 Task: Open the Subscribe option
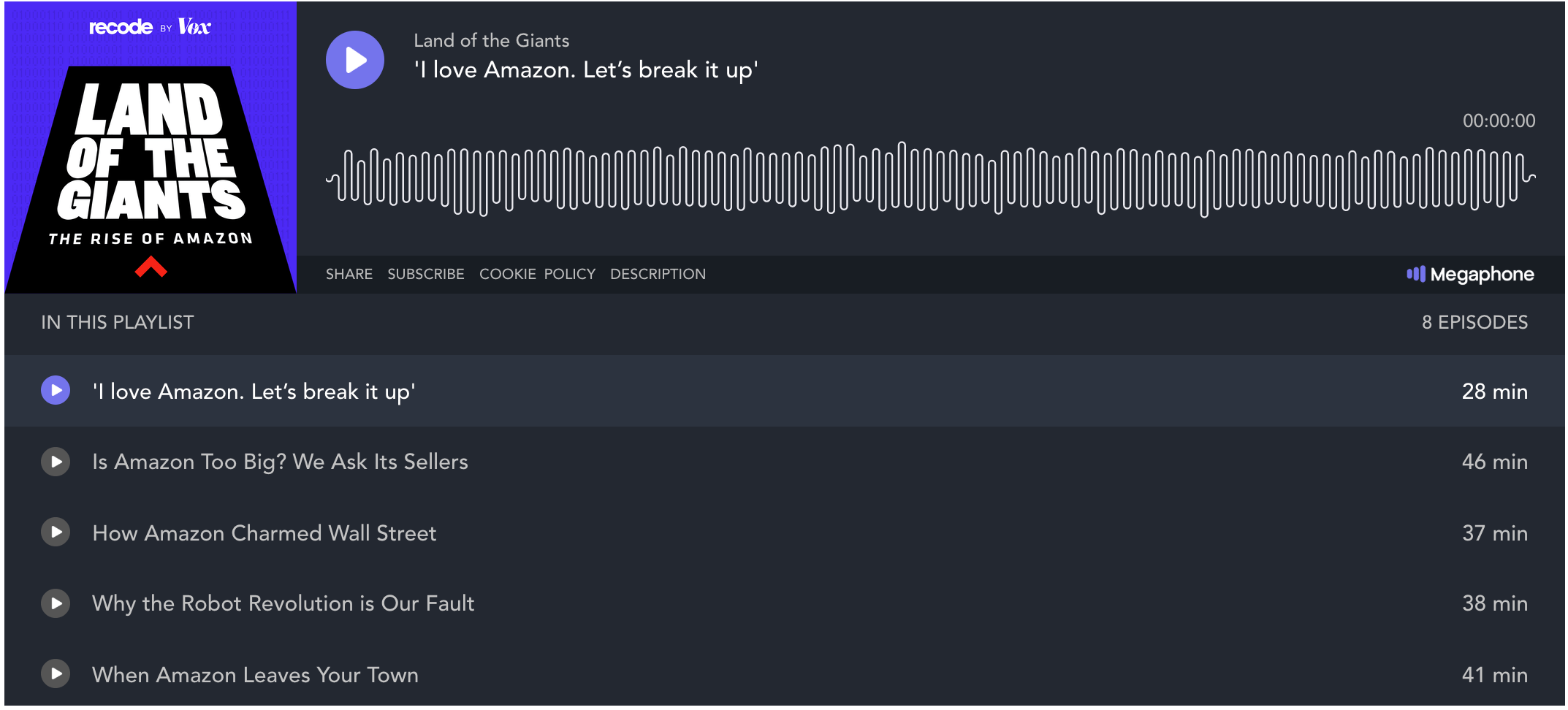click(425, 275)
